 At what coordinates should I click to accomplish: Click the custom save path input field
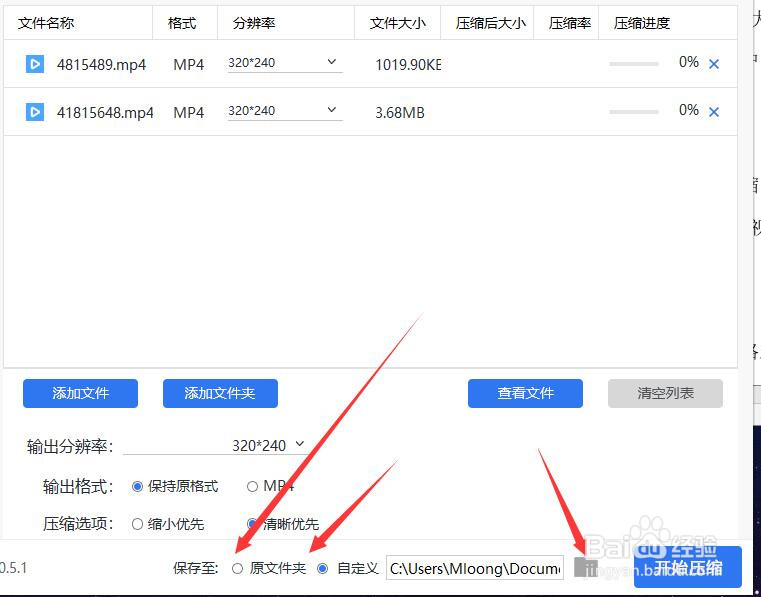(x=475, y=568)
